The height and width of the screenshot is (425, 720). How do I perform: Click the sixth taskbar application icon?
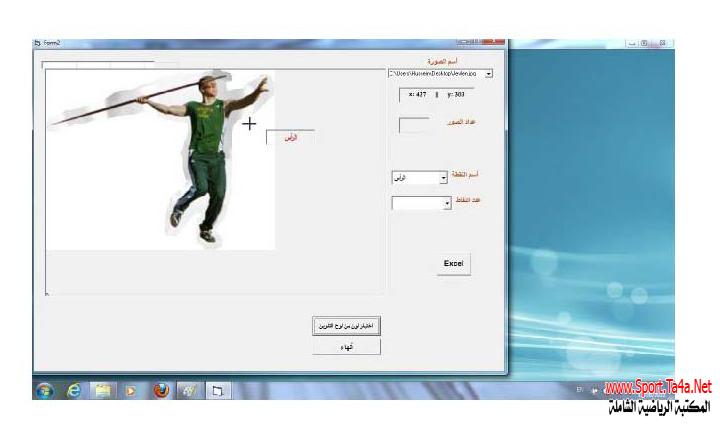click(189, 391)
